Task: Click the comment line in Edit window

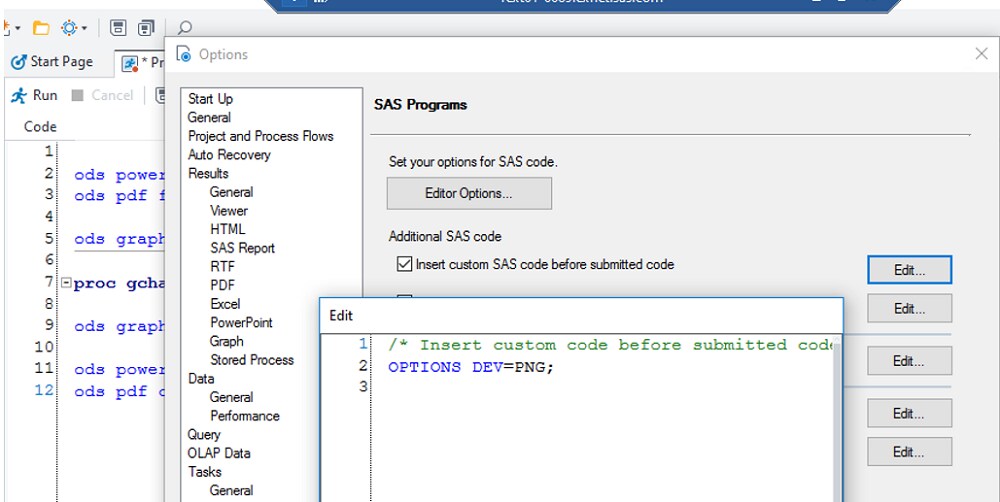Action: click(x=610, y=345)
